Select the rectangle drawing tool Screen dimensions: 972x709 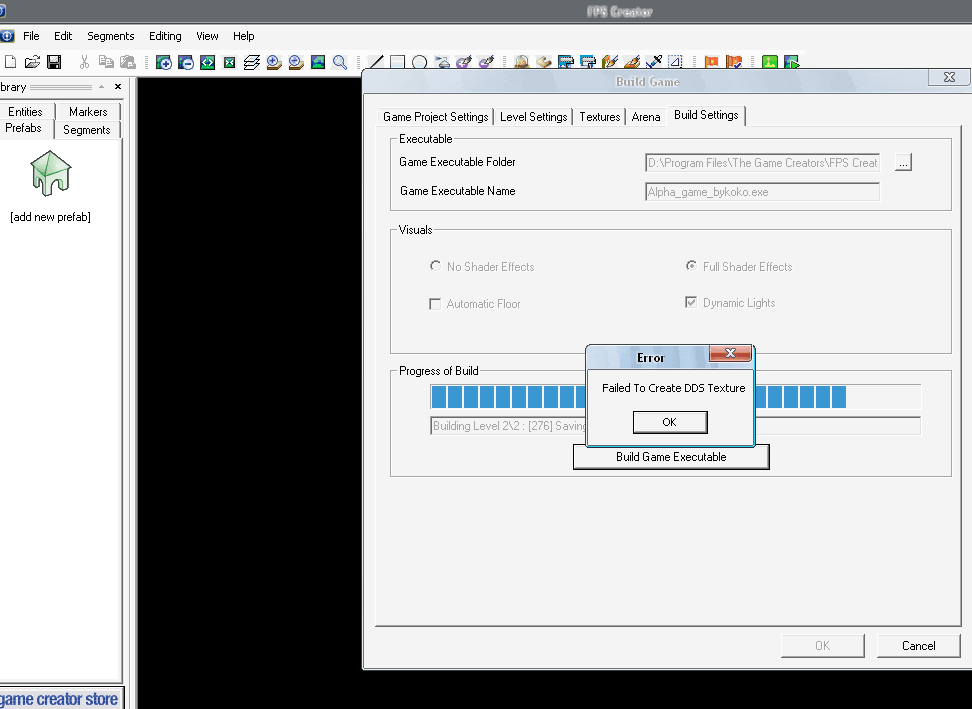click(397, 62)
